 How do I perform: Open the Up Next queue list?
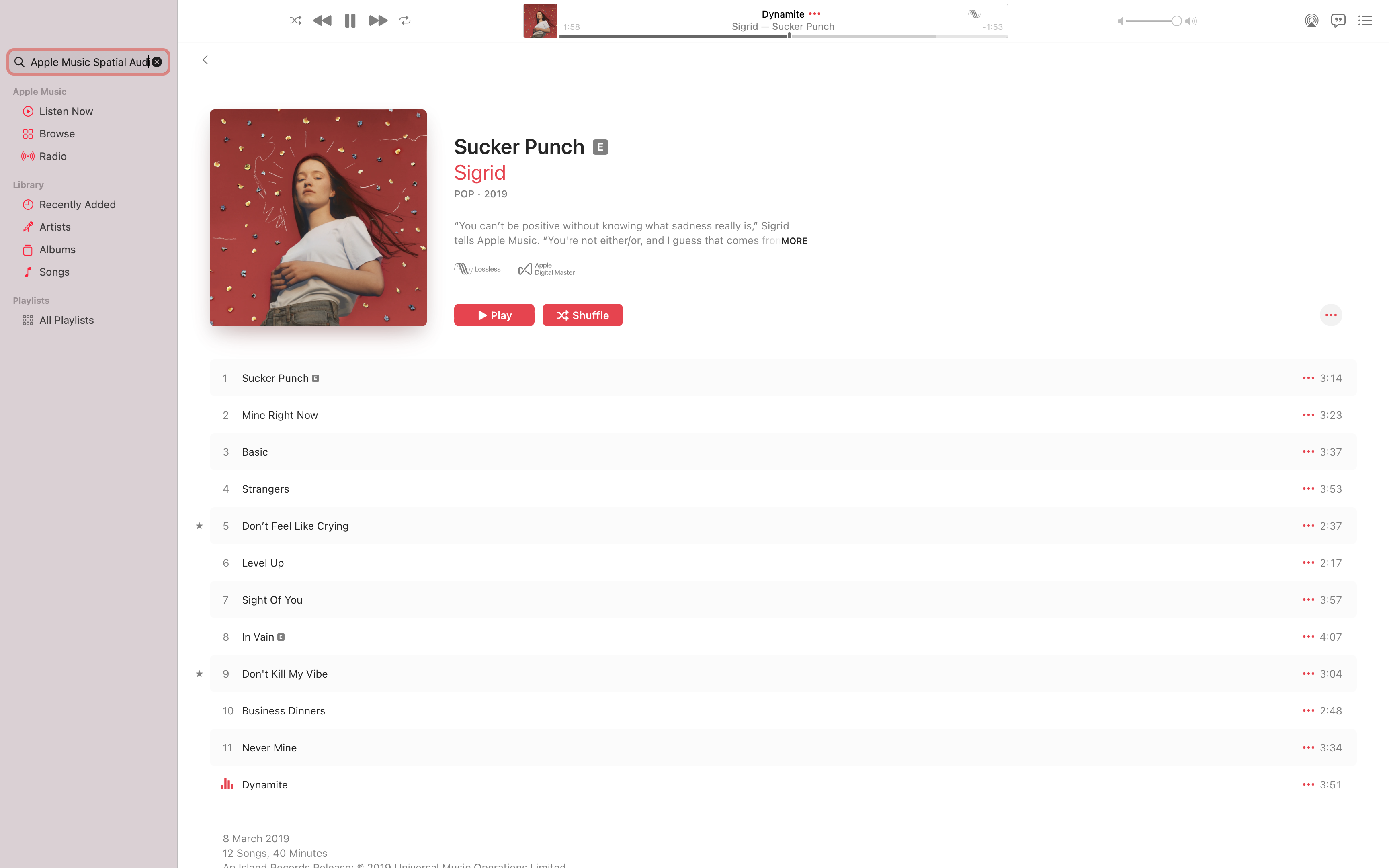pyautogui.click(x=1365, y=20)
